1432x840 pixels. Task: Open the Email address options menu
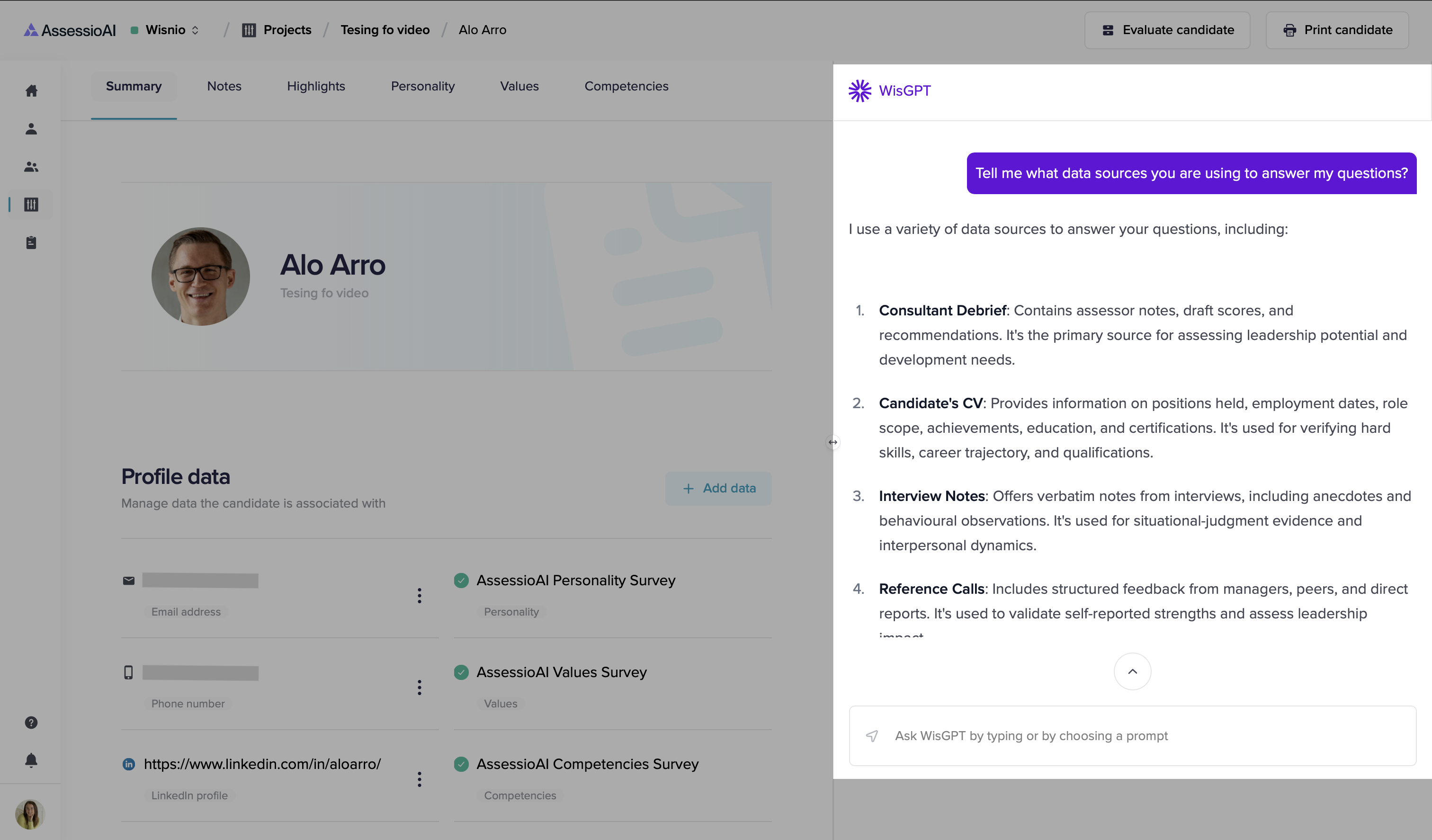(420, 596)
